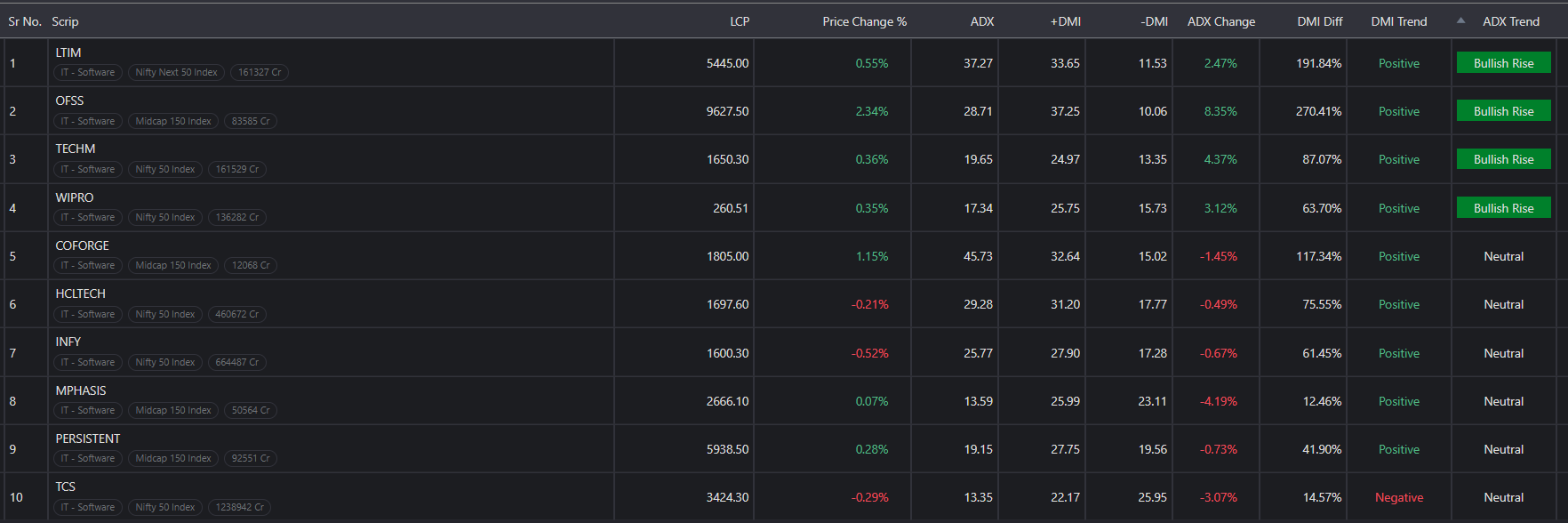Click the 12068 Cr market cap tag
Image resolution: width=1568 pixels, height=523 pixels.
pyautogui.click(x=251, y=265)
